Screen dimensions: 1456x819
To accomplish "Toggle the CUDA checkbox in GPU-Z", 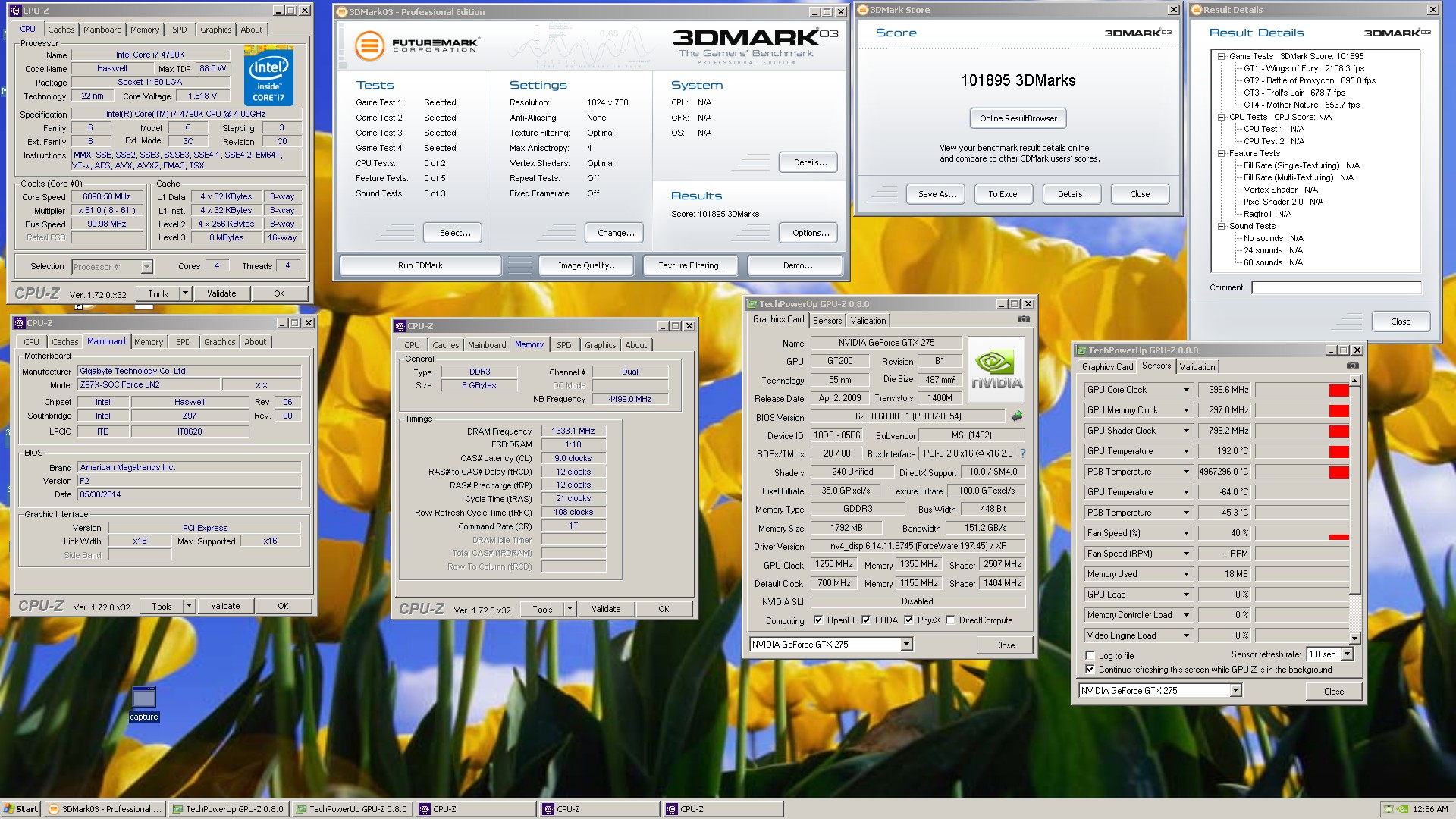I will tap(866, 620).
